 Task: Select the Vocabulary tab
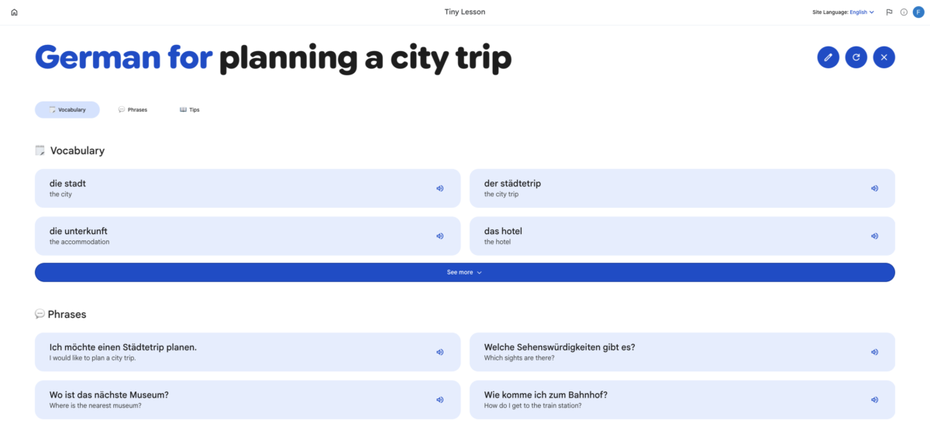(67, 110)
